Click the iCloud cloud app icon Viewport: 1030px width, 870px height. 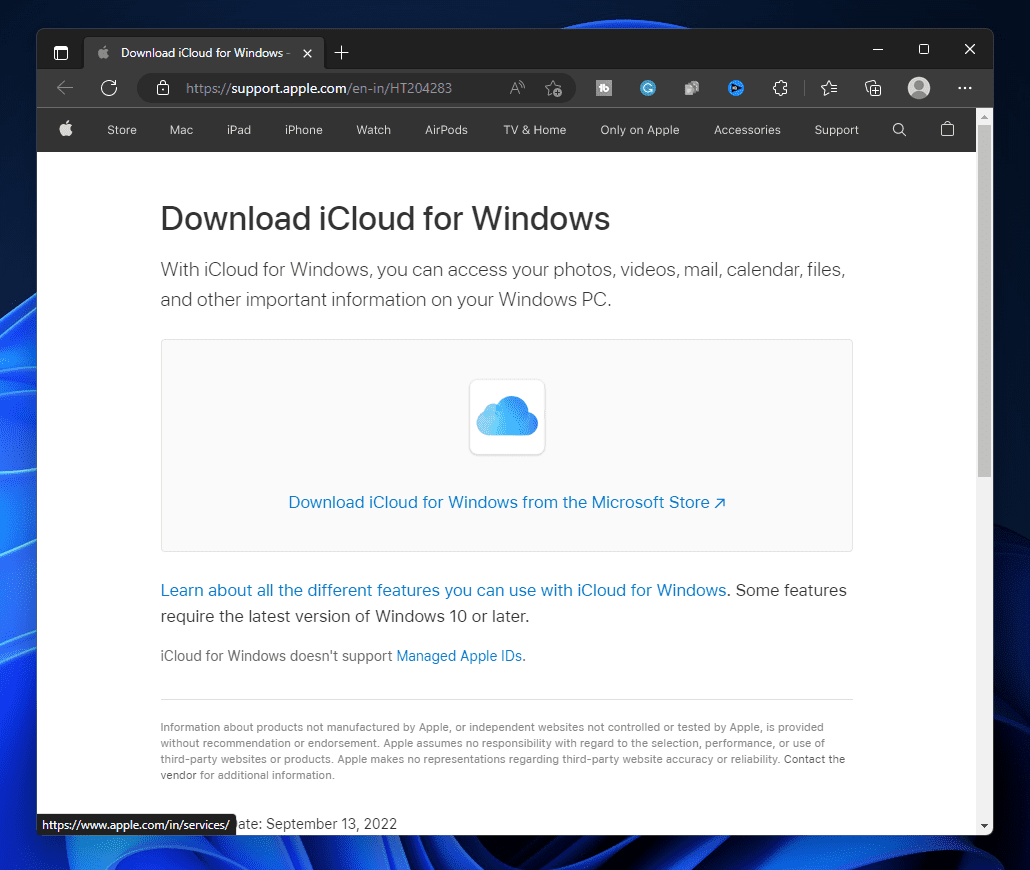[x=507, y=417]
